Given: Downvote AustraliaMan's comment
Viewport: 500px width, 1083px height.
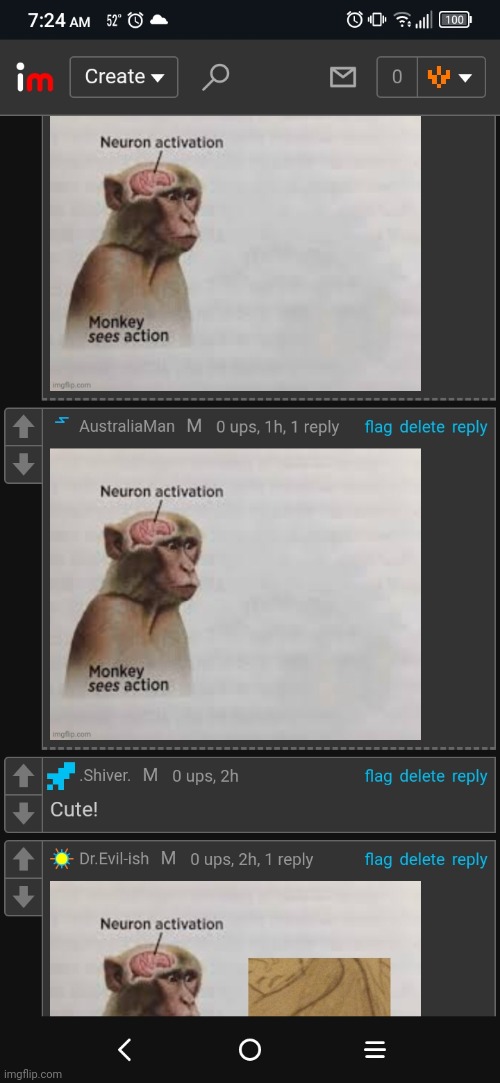Looking at the screenshot, I should 23,464.
